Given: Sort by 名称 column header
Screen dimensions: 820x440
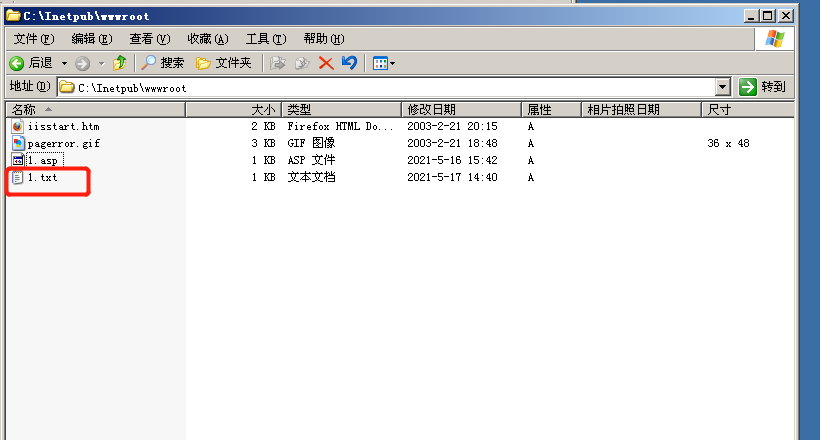Looking at the screenshot, I should pyautogui.click(x=96, y=110).
